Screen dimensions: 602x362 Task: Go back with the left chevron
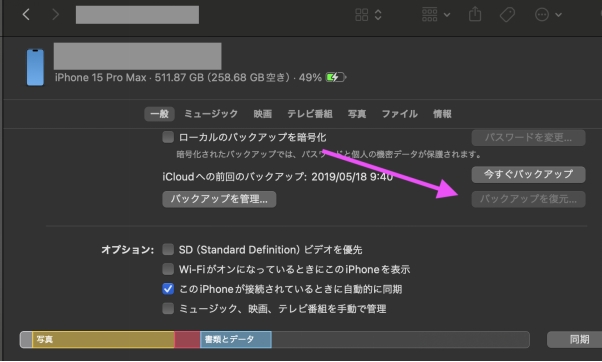(x=26, y=15)
